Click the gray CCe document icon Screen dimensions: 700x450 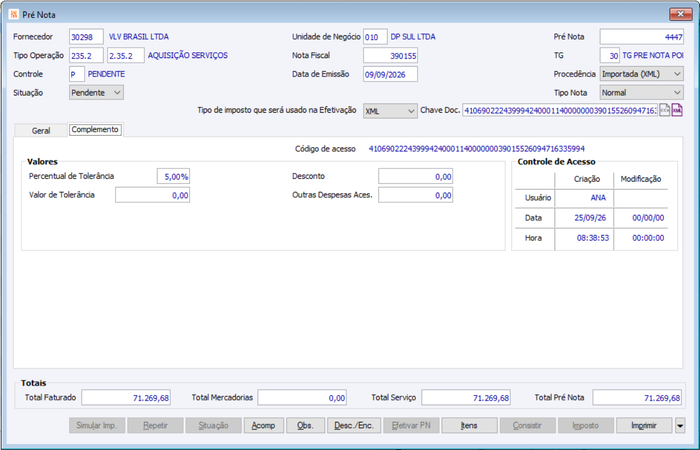pos(665,110)
